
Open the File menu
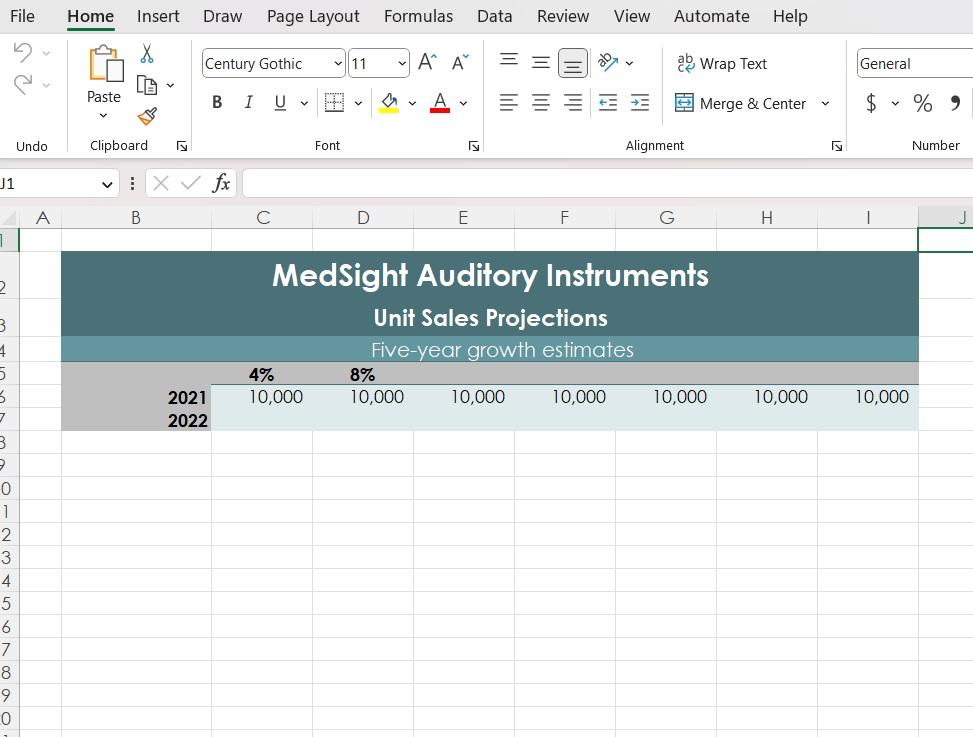point(22,16)
